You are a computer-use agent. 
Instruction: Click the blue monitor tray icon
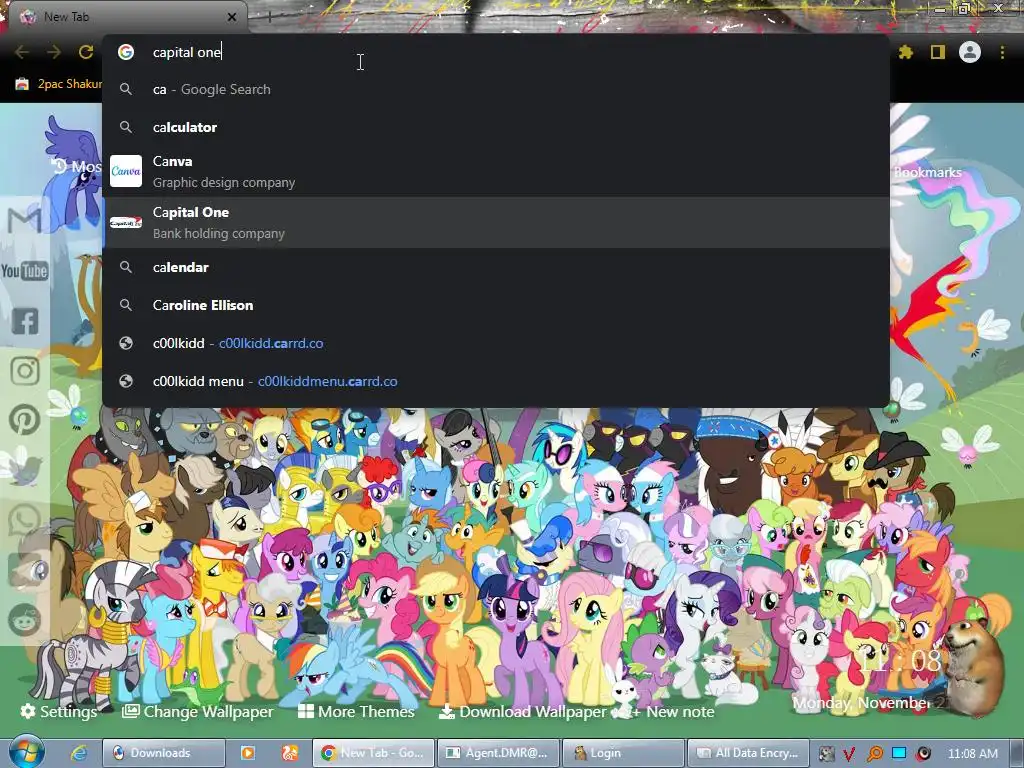899,753
